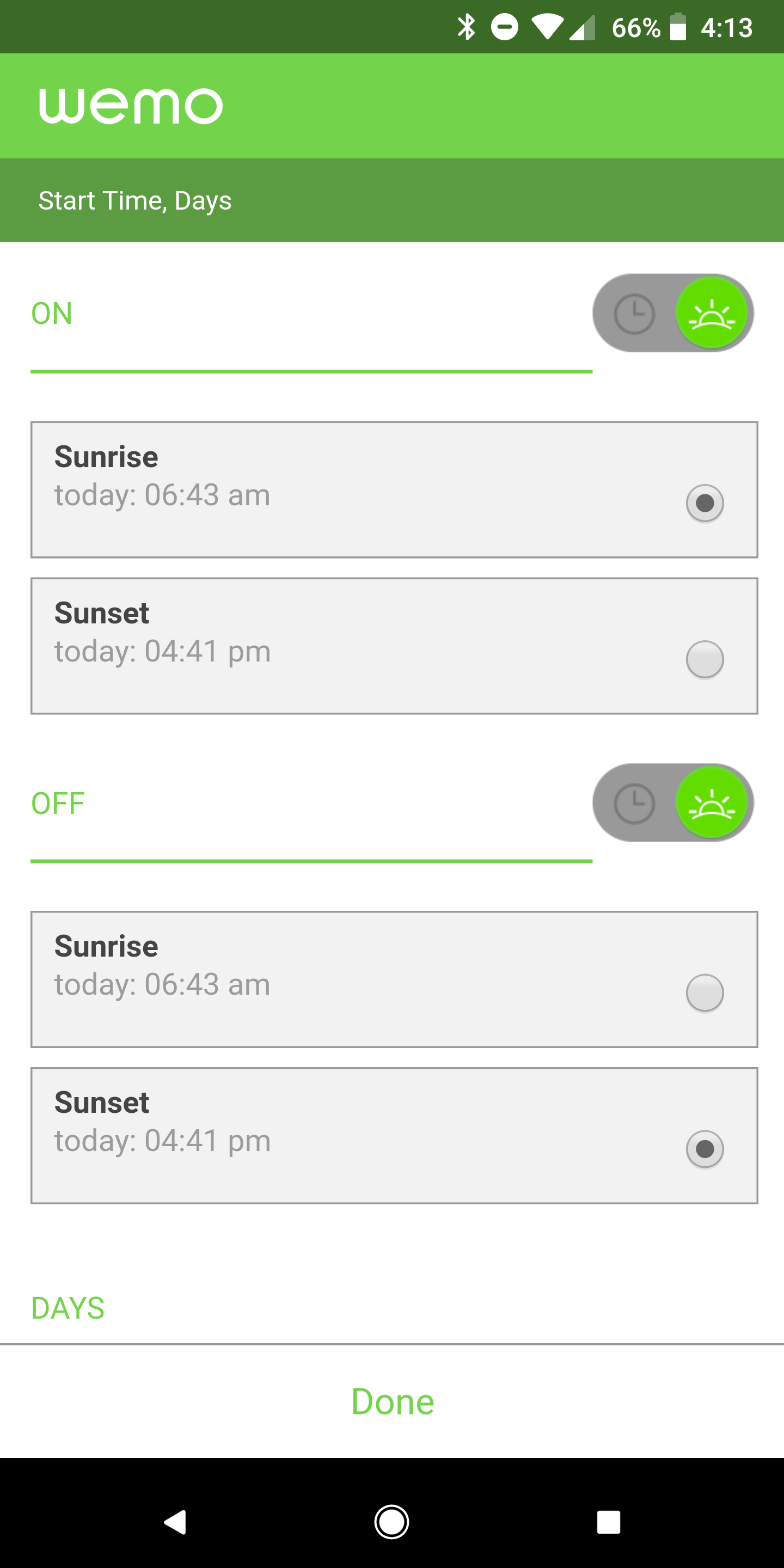Tap the Bluetooth icon in the status bar

pyautogui.click(x=466, y=27)
